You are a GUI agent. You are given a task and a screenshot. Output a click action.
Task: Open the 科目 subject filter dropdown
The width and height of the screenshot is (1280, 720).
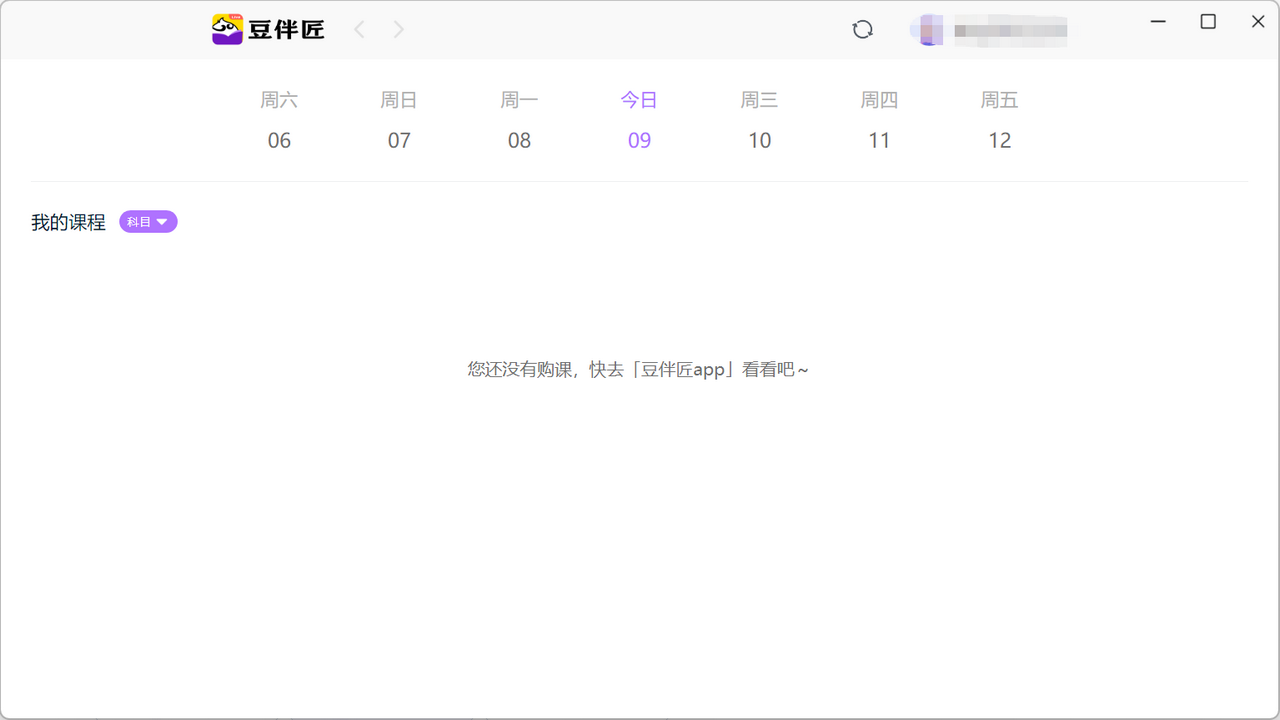pyautogui.click(x=147, y=221)
